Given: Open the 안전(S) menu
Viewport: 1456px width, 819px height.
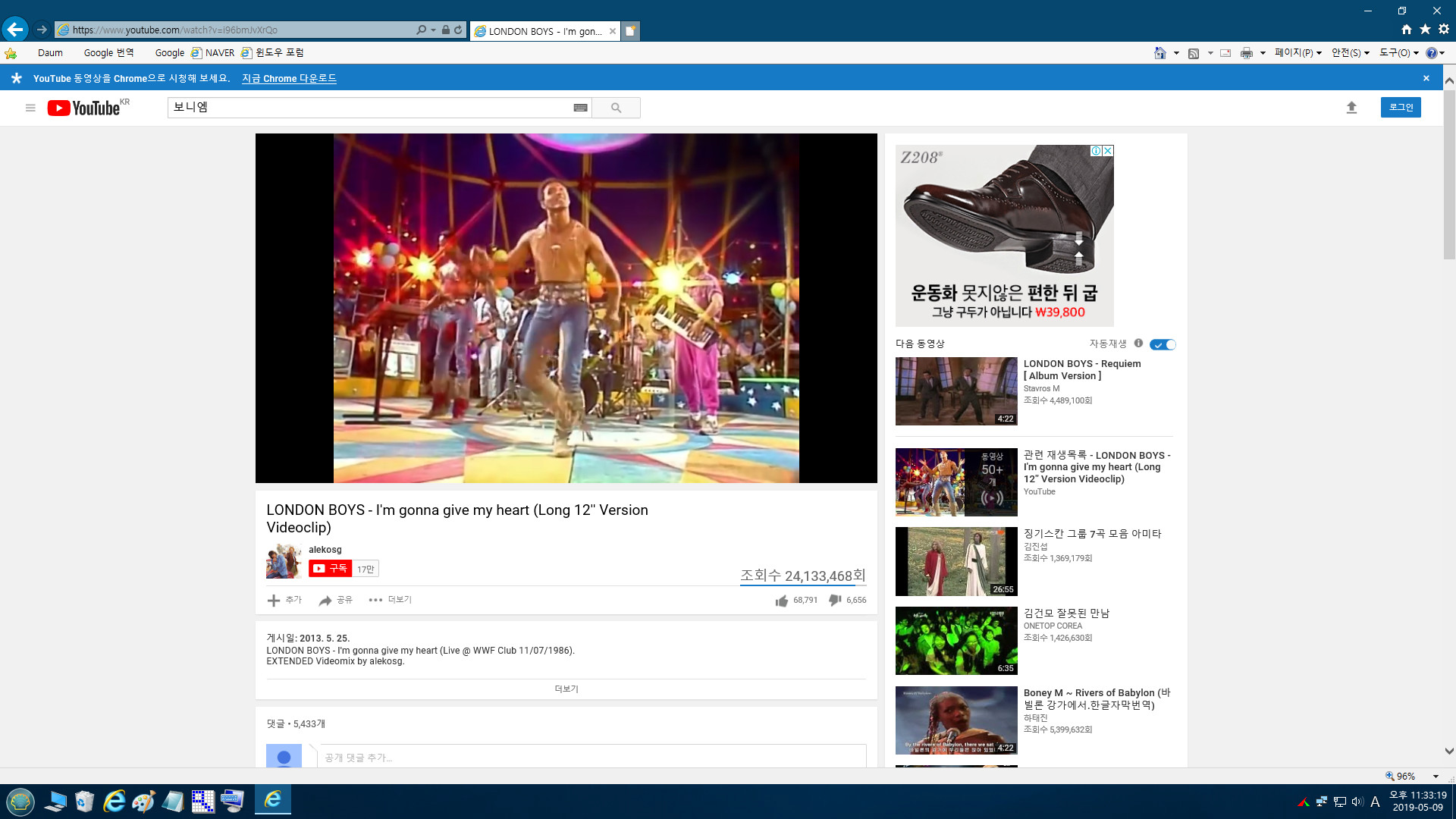Looking at the screenshot, I should point(1350,53).
